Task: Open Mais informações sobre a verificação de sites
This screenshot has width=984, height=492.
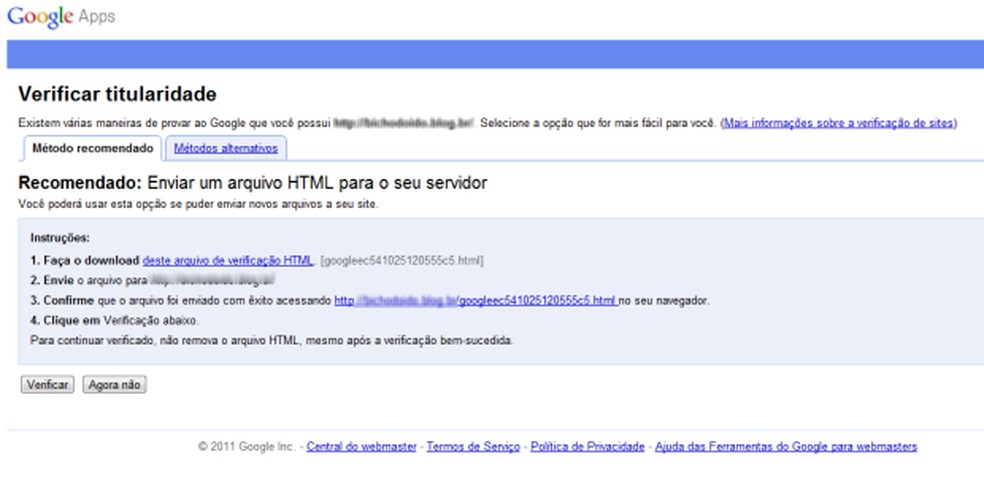Action: coord(838,123)
